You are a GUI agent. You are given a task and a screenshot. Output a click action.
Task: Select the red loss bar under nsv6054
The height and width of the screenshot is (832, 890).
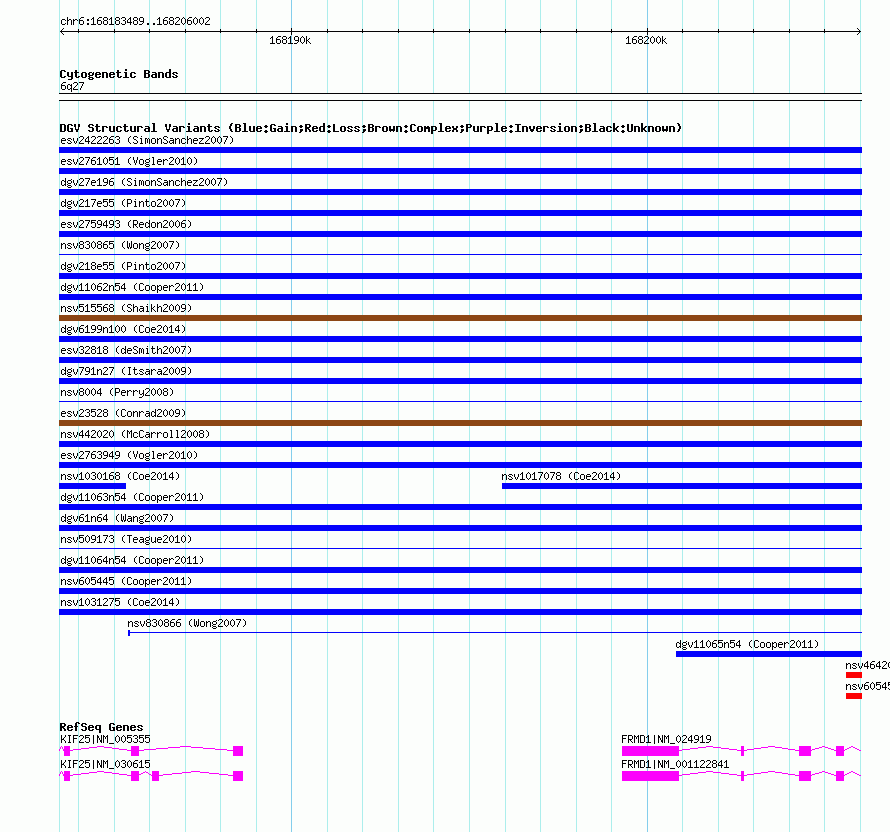(x=854, y=696)
